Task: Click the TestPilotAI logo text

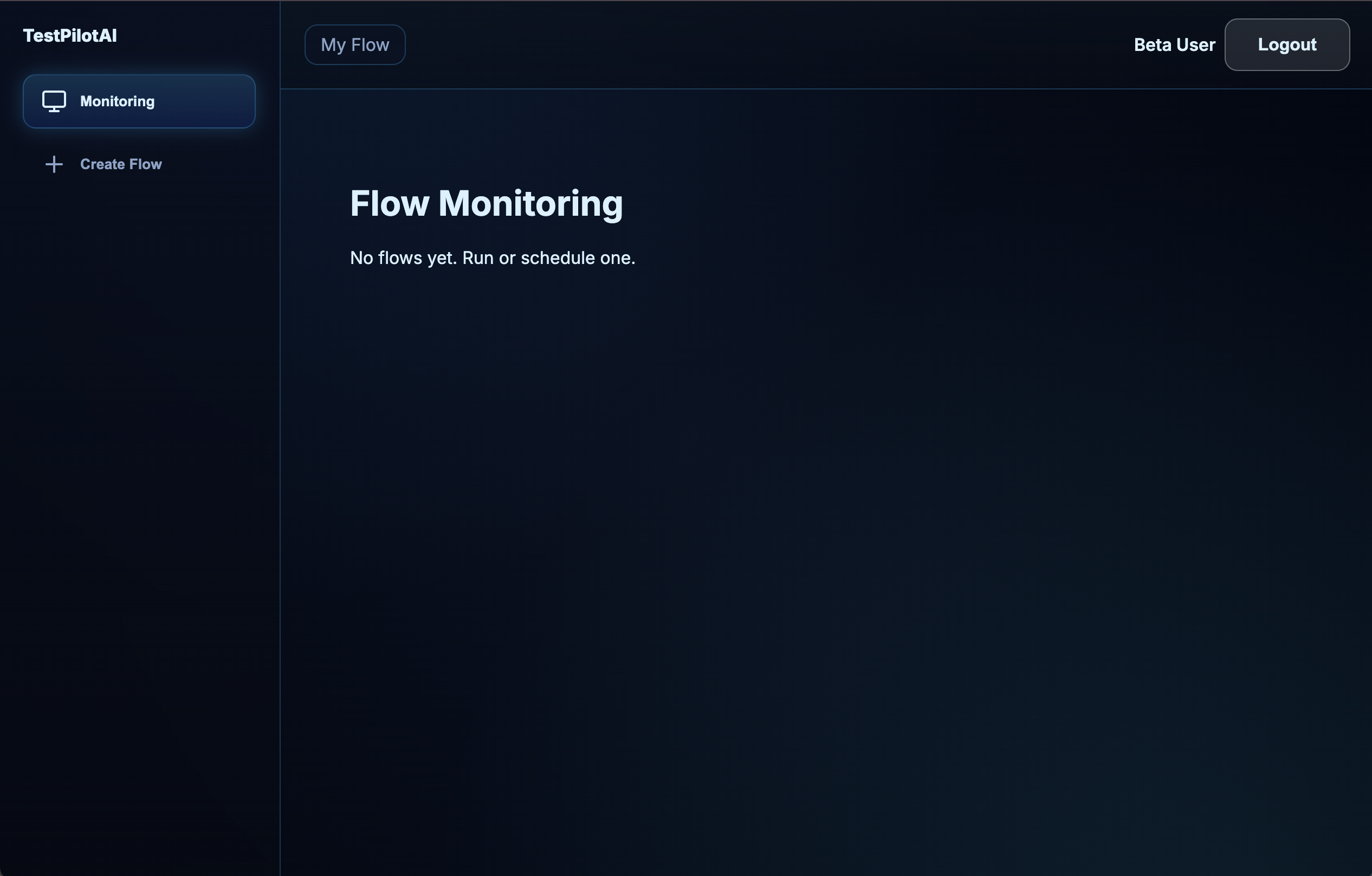Action: [69, 36]
